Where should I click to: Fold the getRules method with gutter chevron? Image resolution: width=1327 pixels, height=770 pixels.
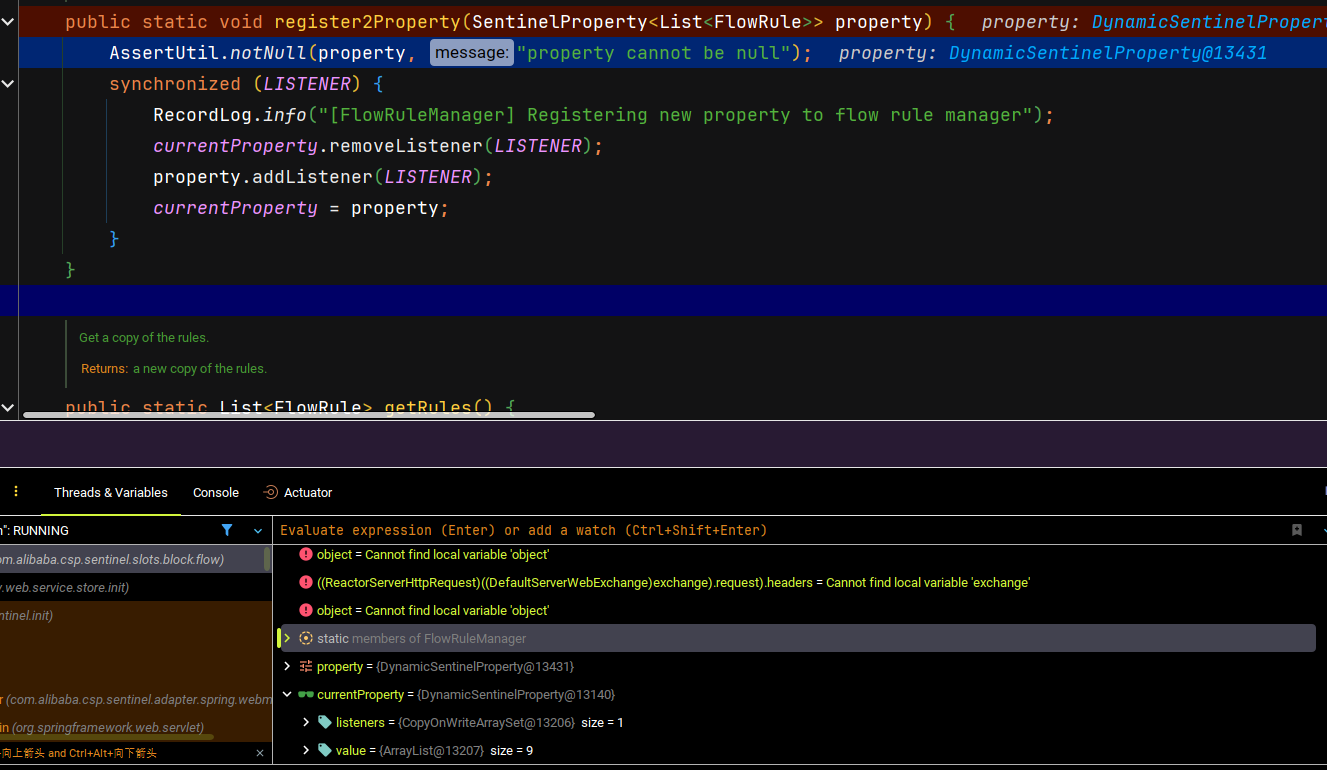(x=8, y=408)
